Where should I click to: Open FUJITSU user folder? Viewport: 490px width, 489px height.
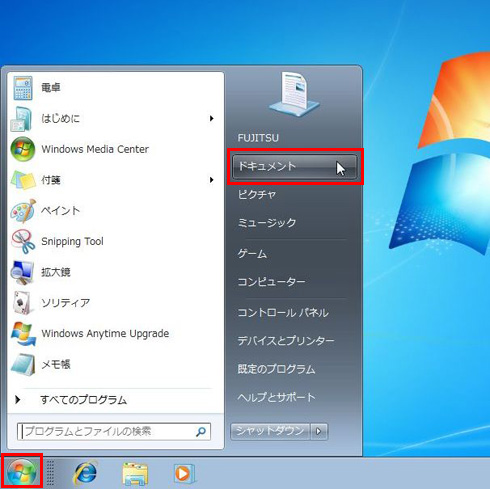[258, 138]
